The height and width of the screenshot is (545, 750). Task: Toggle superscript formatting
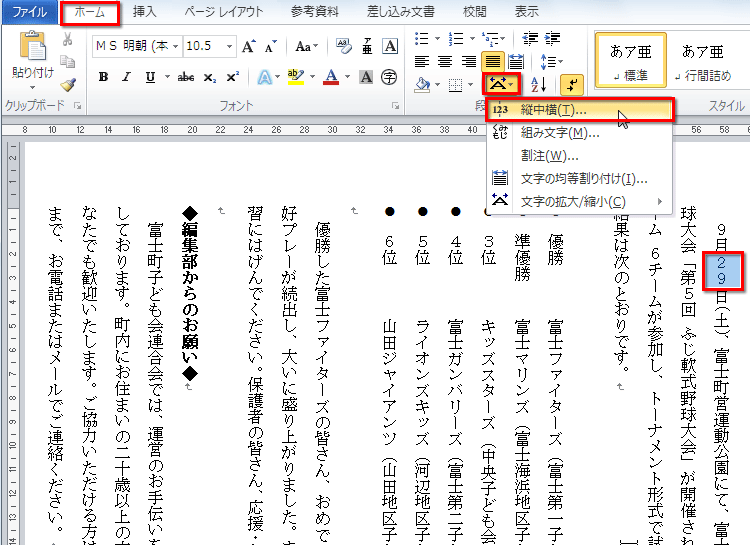(x=232, y=77)
